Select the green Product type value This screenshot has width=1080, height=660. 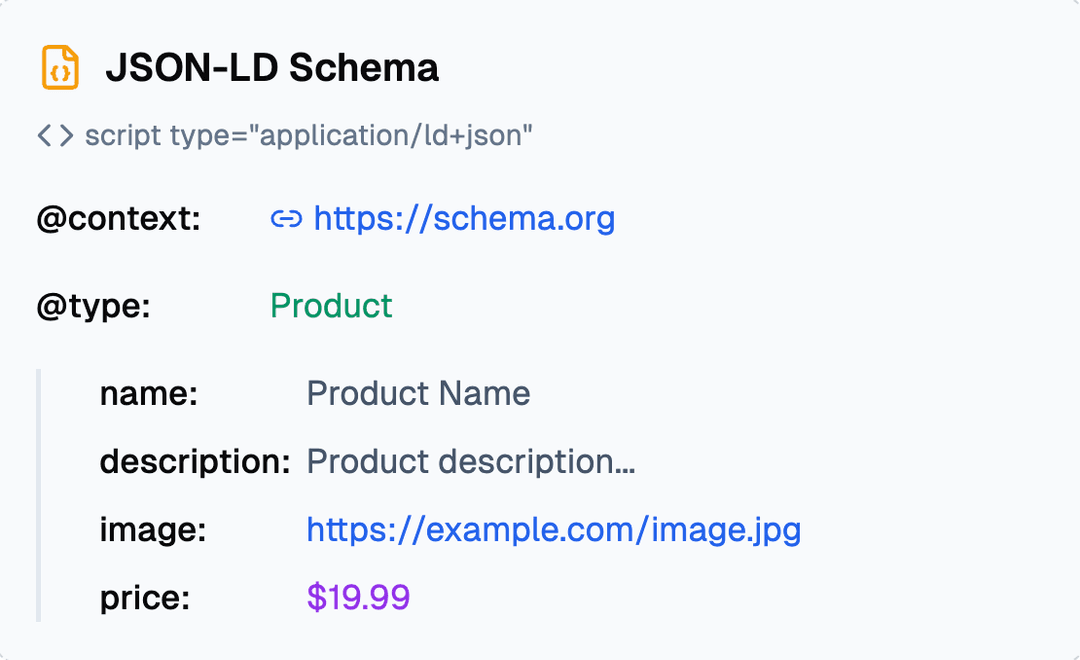[x=331, y=306]
